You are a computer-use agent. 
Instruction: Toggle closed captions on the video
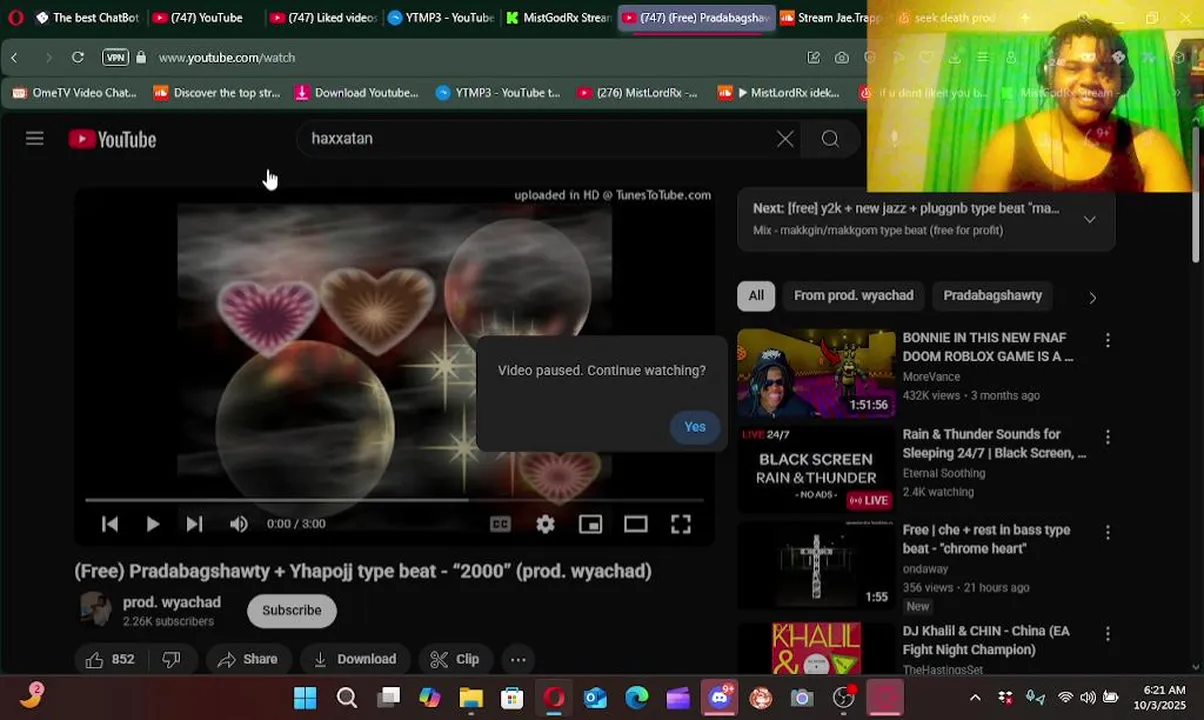[500, 524]
